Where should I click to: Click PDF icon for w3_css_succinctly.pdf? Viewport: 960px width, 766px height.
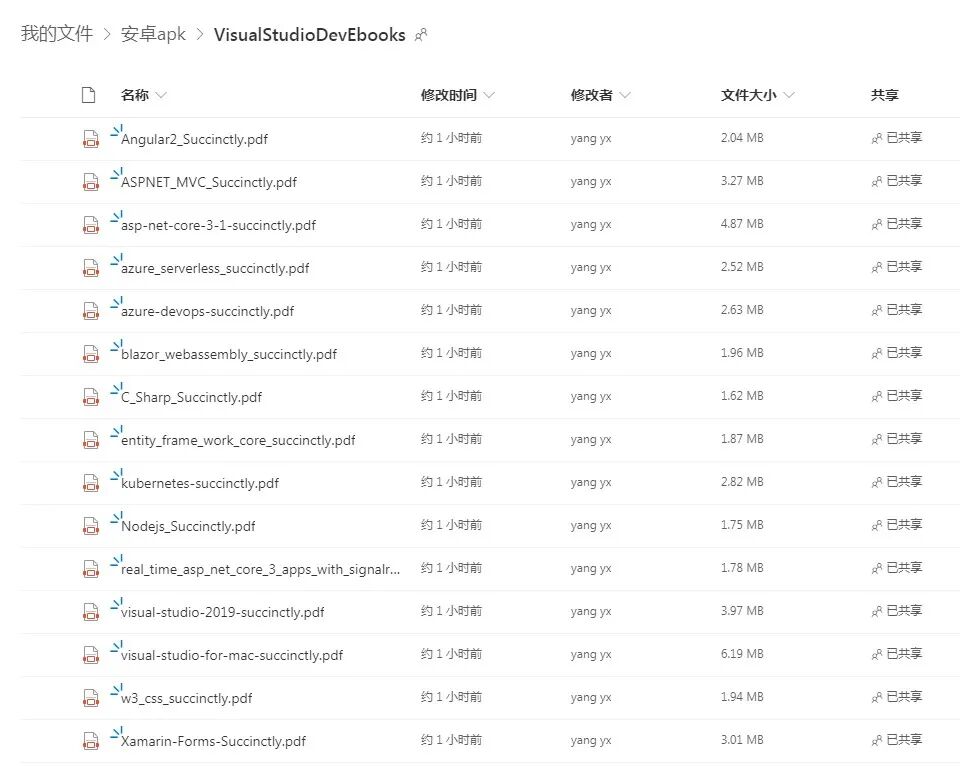click(x=91, y=697)
